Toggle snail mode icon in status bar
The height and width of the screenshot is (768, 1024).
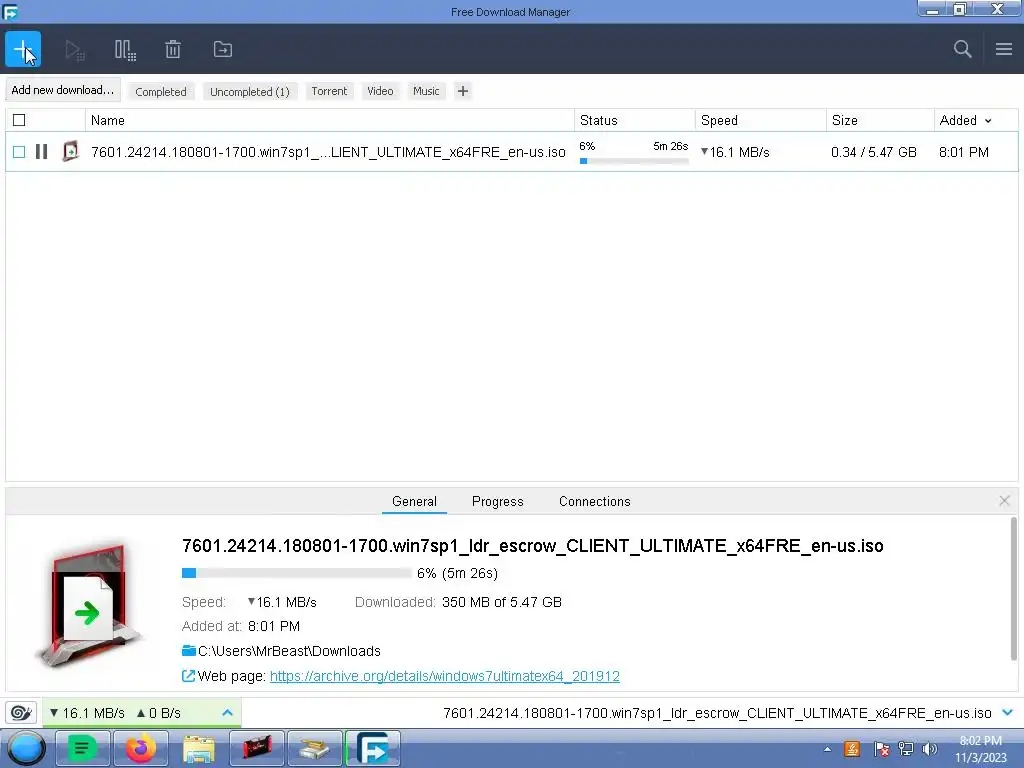click(x=21, y=712)
